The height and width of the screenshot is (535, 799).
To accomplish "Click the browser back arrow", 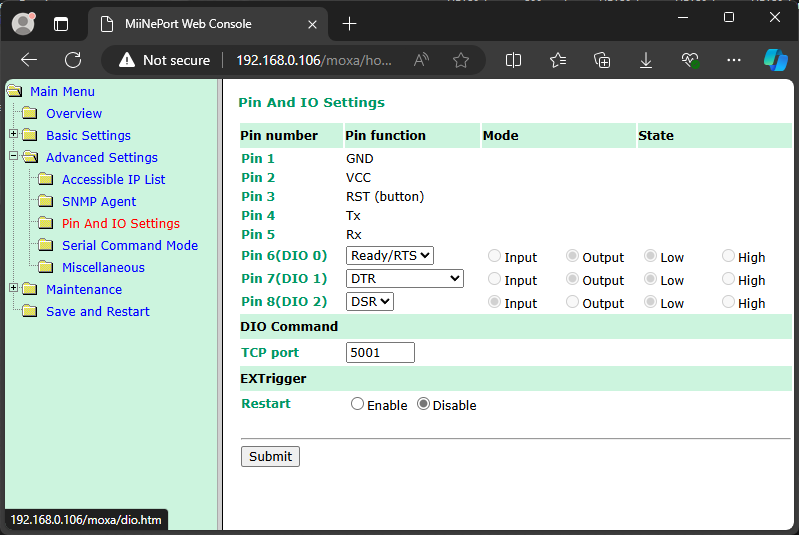I will pyautogui.click(x=29, y=60).
